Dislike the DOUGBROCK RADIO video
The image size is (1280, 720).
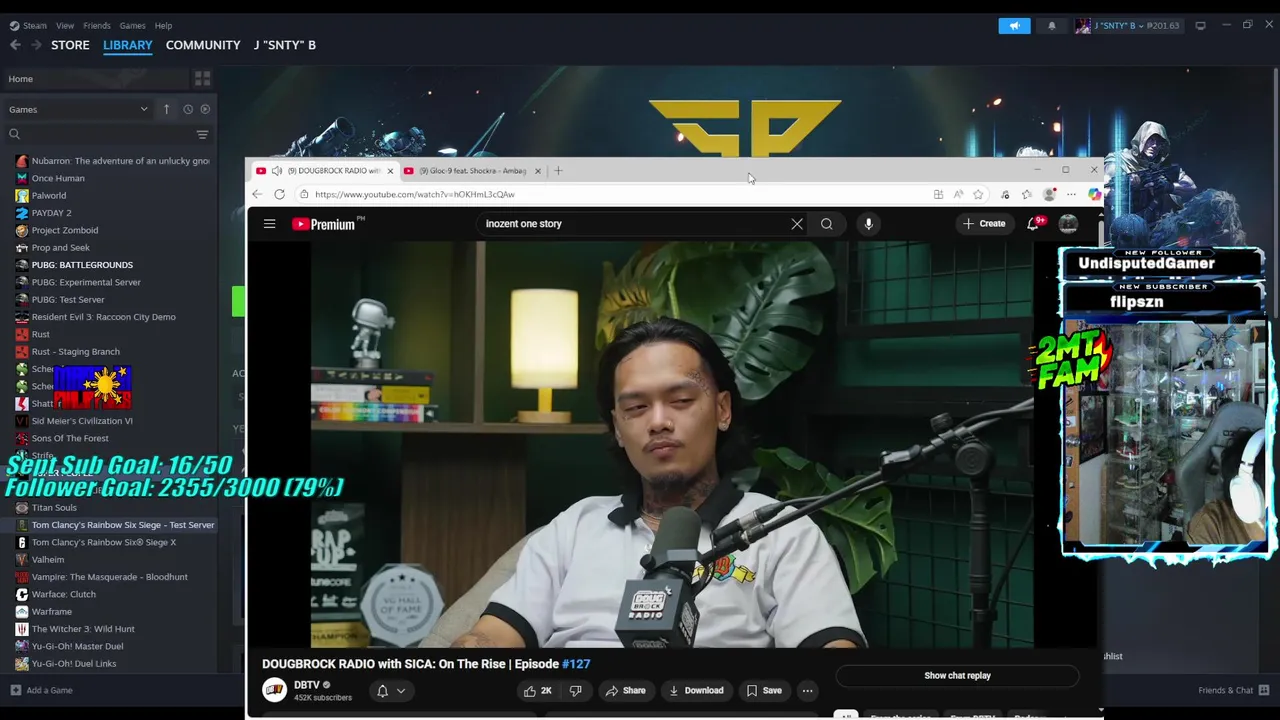575,691
